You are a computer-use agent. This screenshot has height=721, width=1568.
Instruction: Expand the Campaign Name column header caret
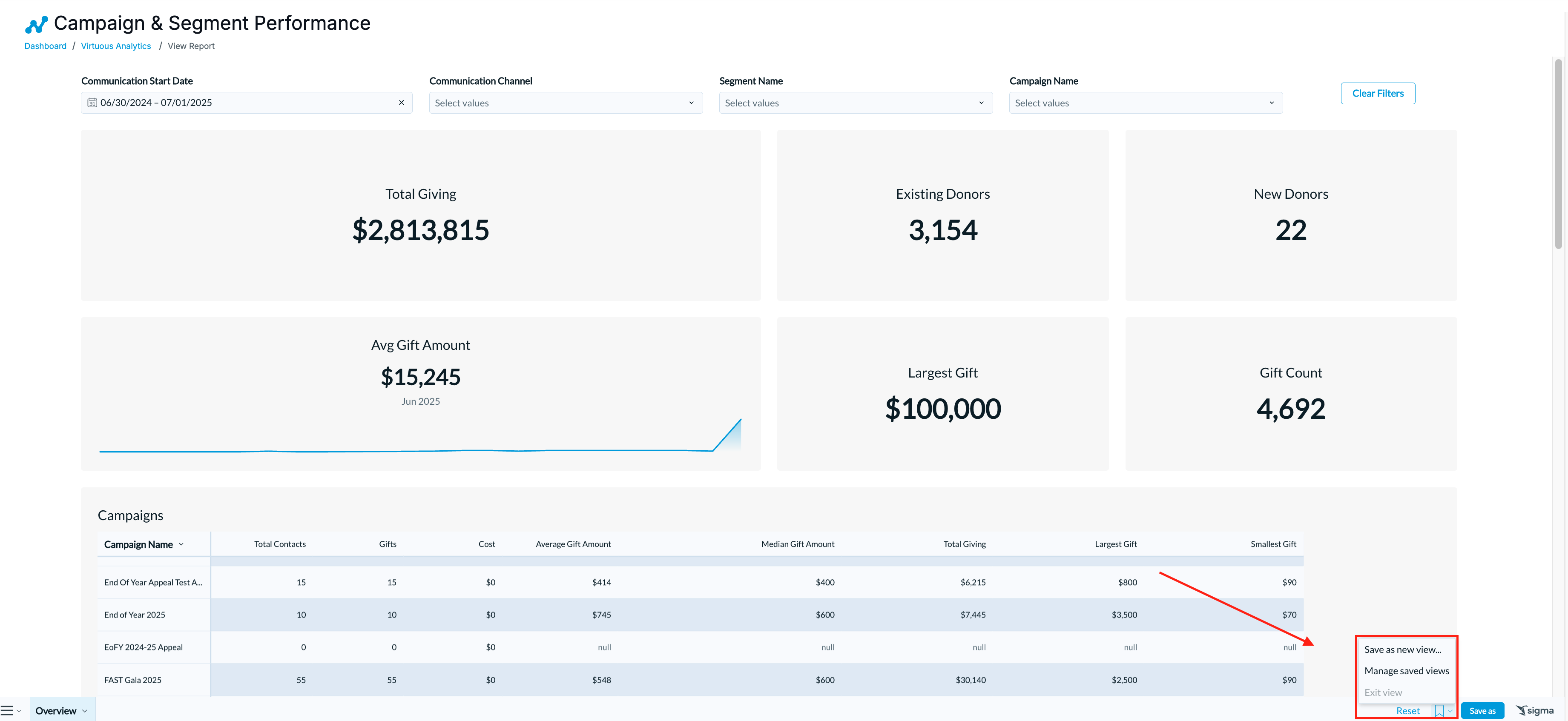coord(181,544)
